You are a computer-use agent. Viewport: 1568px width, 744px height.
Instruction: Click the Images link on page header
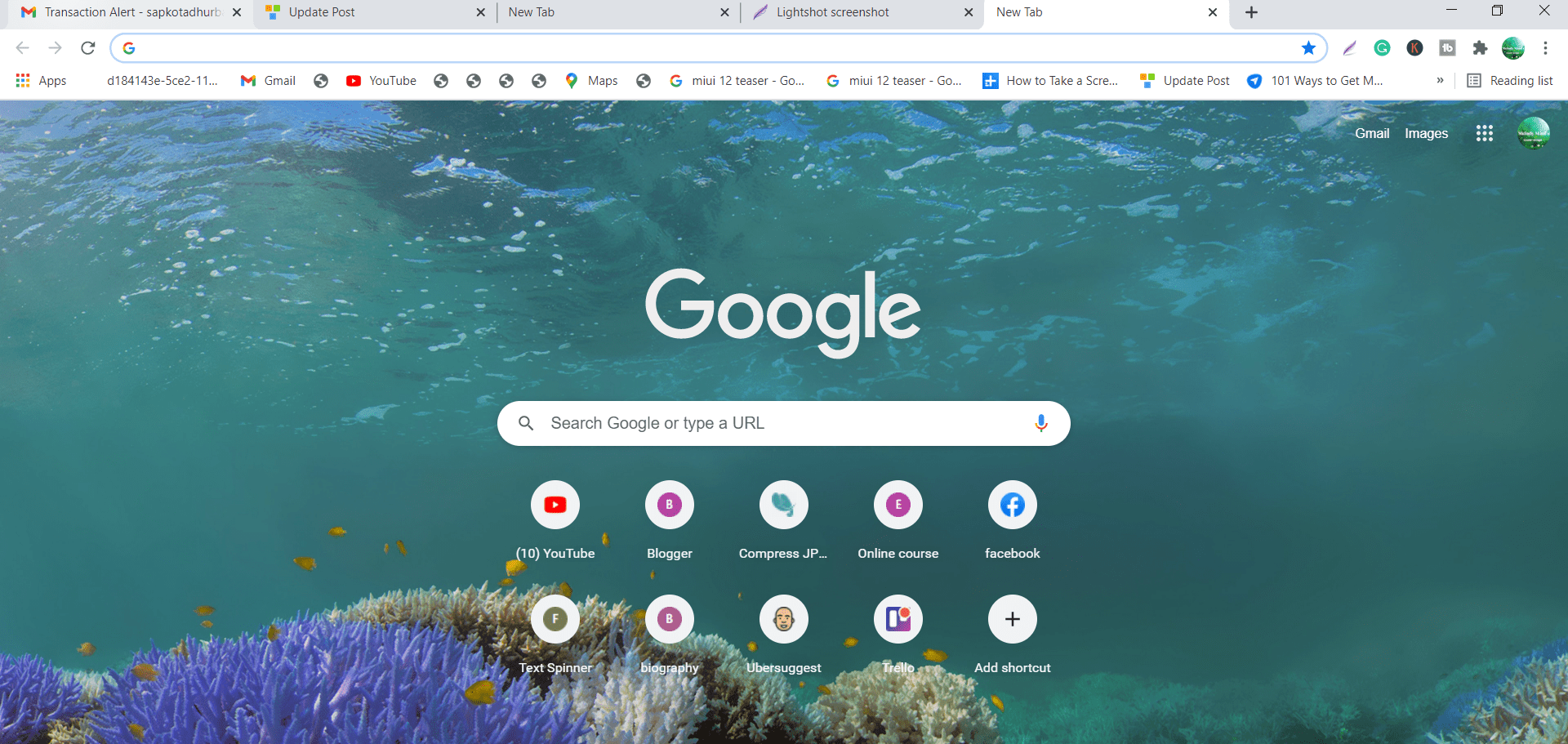1426,133
